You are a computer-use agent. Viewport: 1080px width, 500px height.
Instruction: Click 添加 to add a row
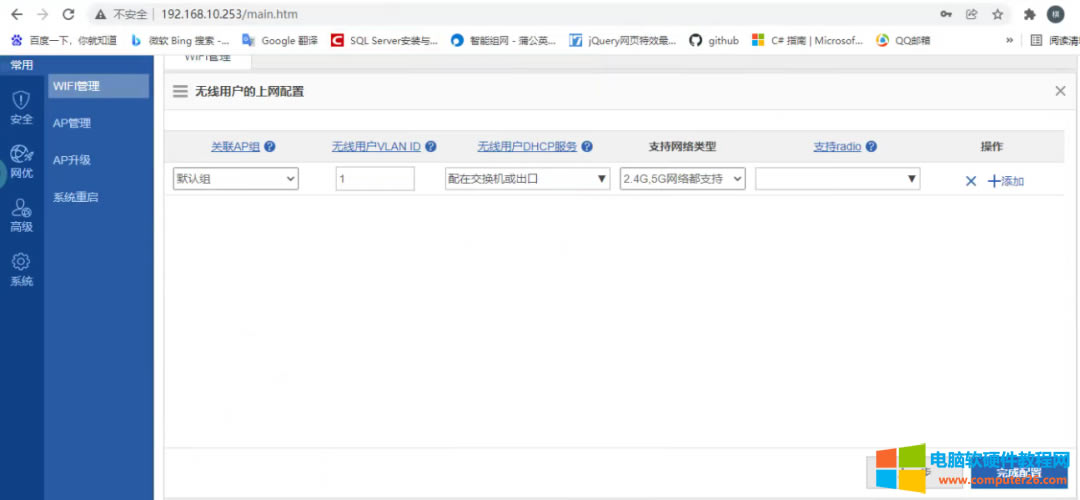tap(1006, 181)
